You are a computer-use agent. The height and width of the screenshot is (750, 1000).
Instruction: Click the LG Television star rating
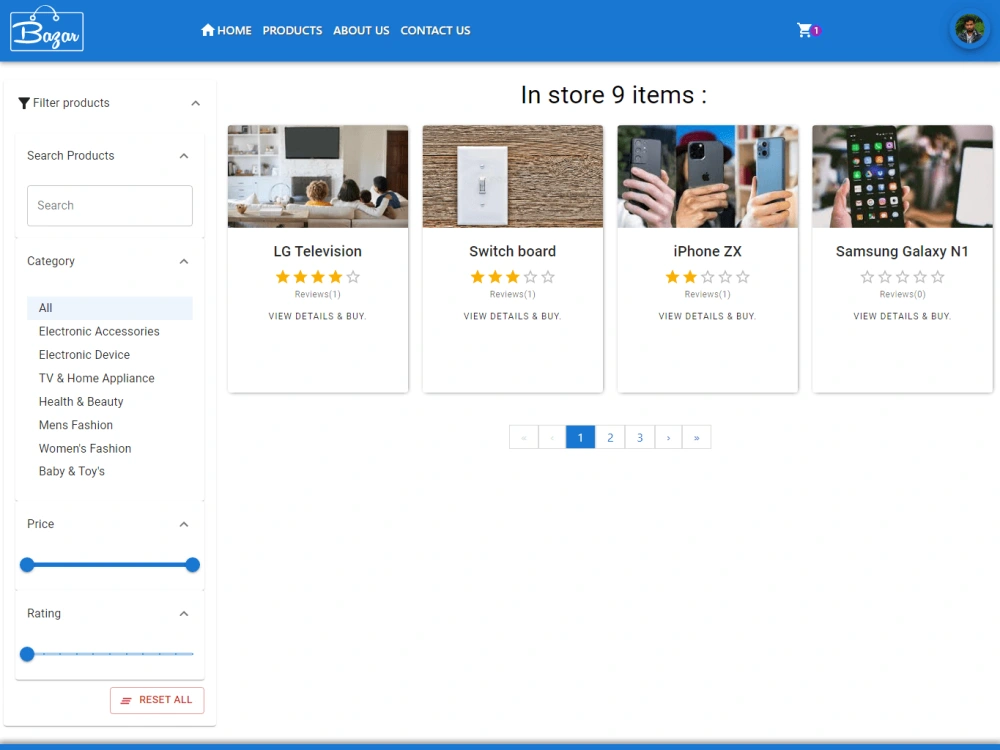pos(318,277)
